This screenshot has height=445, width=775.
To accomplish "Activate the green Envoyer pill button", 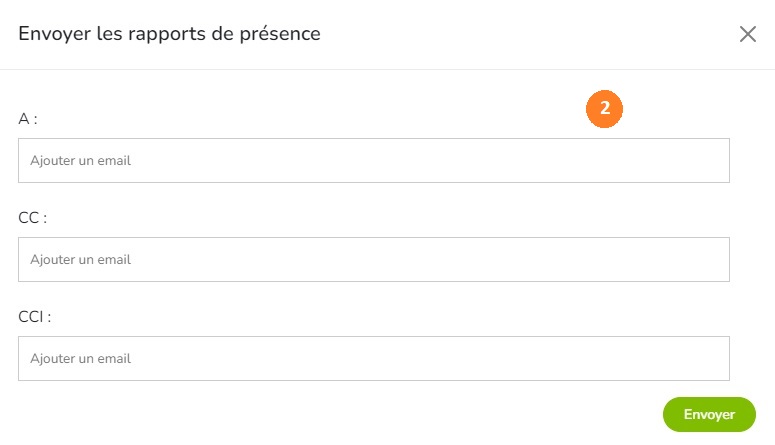I will pos(709,414).
